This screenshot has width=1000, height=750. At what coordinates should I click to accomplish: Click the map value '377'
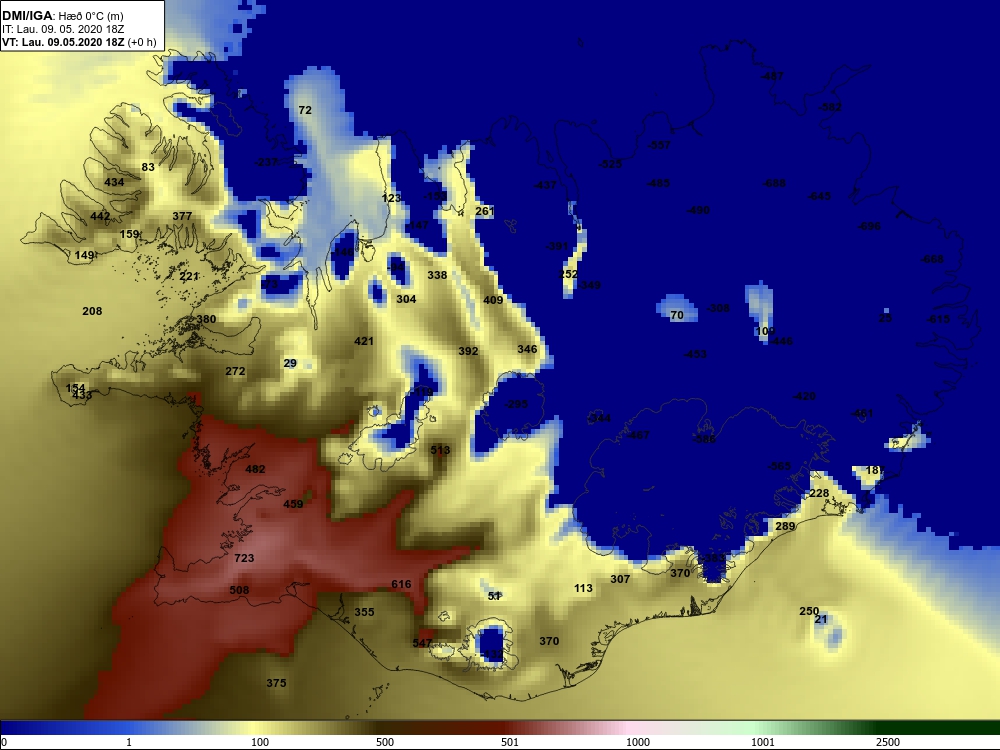[x=182, y=216]
